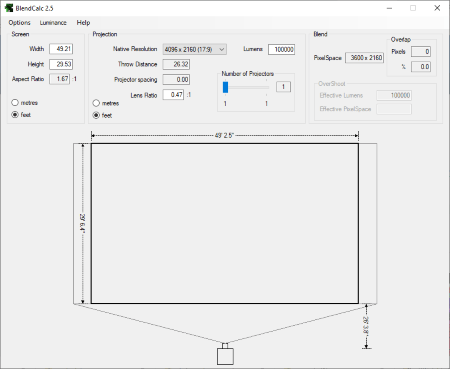Open the Help menu
Screen dimensions: 450x369
83,23
